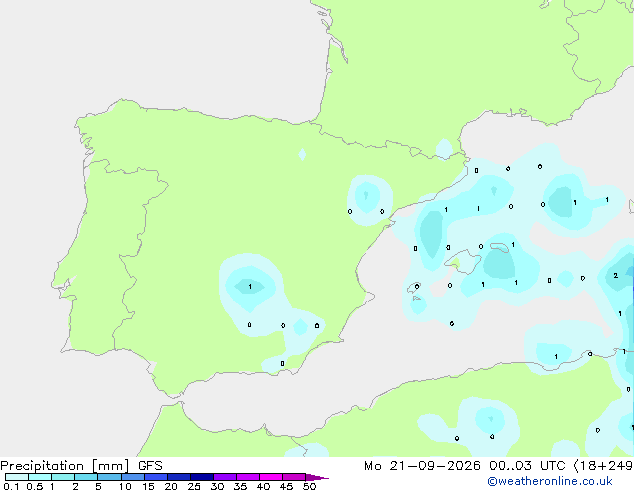The image size is (634, 490).
Task: Select the 40 mm magenta legend swatch
Action: pos(271,477)
